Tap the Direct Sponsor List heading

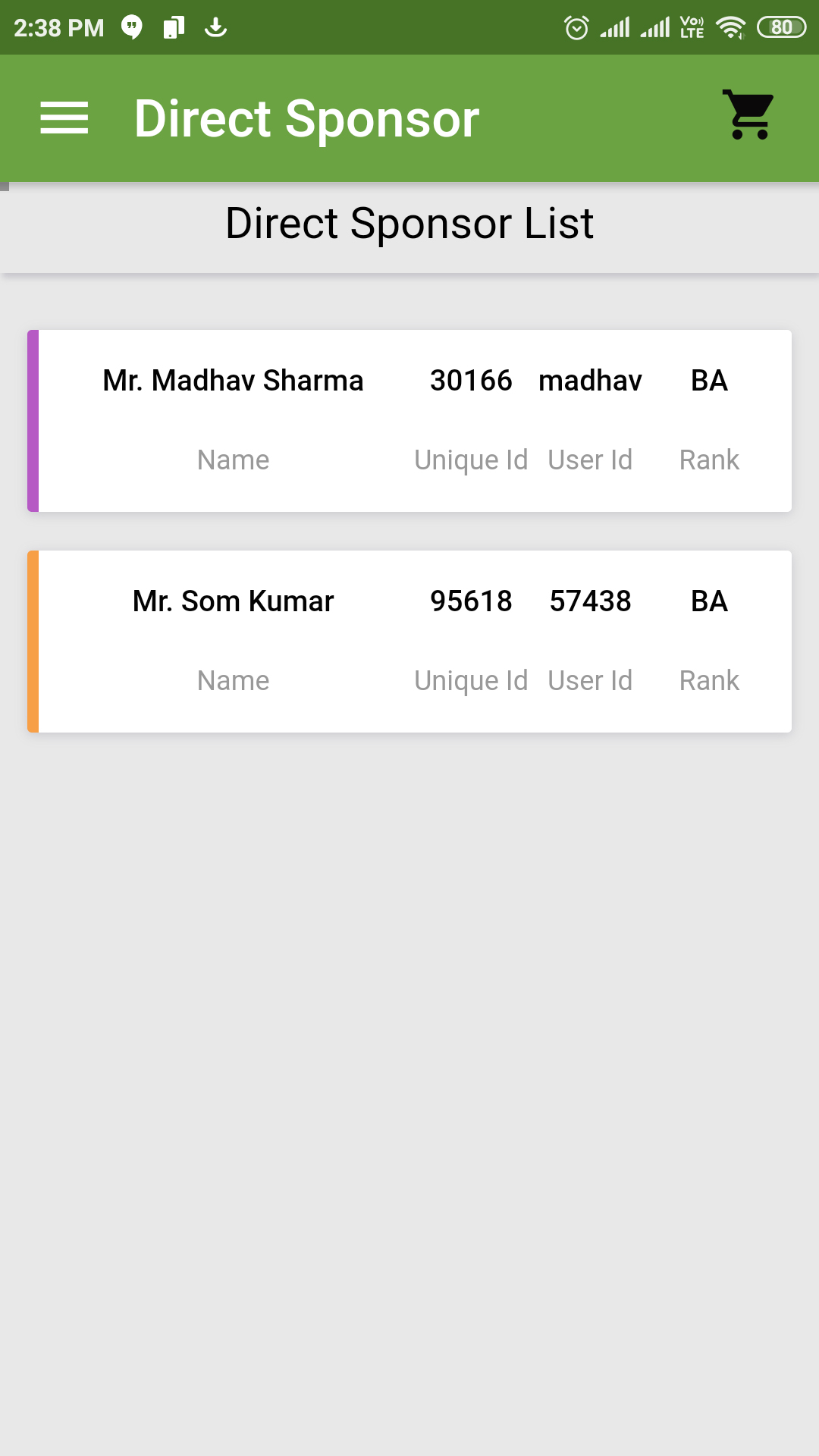(409, 224)
